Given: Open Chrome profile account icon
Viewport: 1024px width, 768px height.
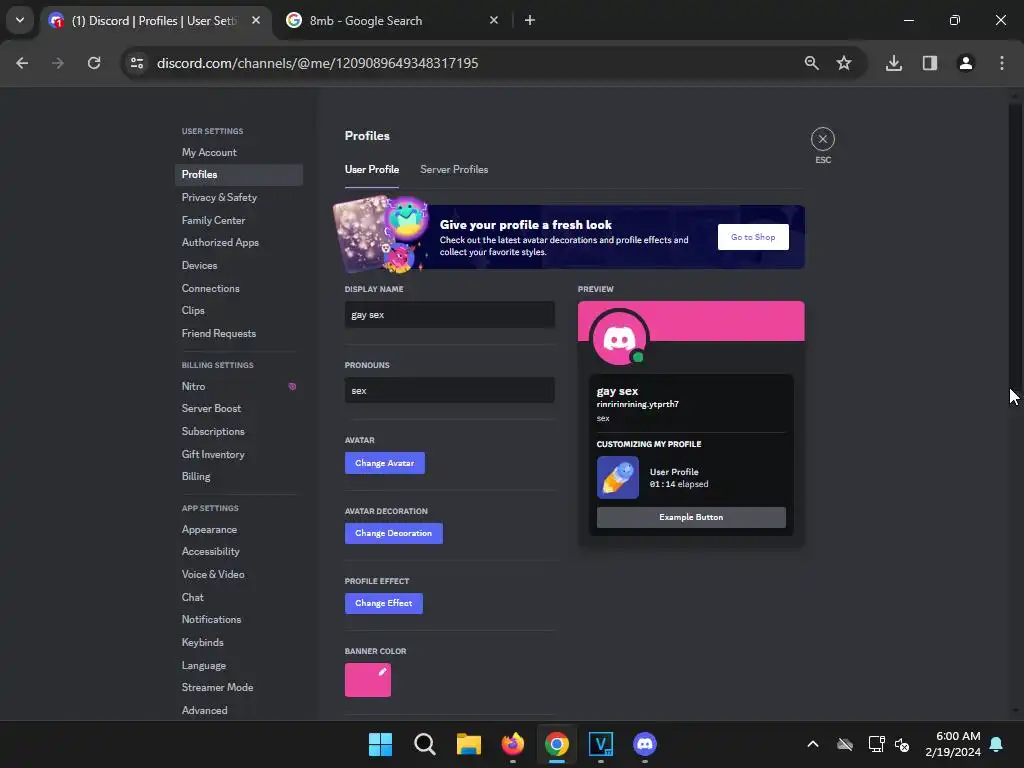Looking at the screenshot, I should pyautogui.click(x=965, y=63).
